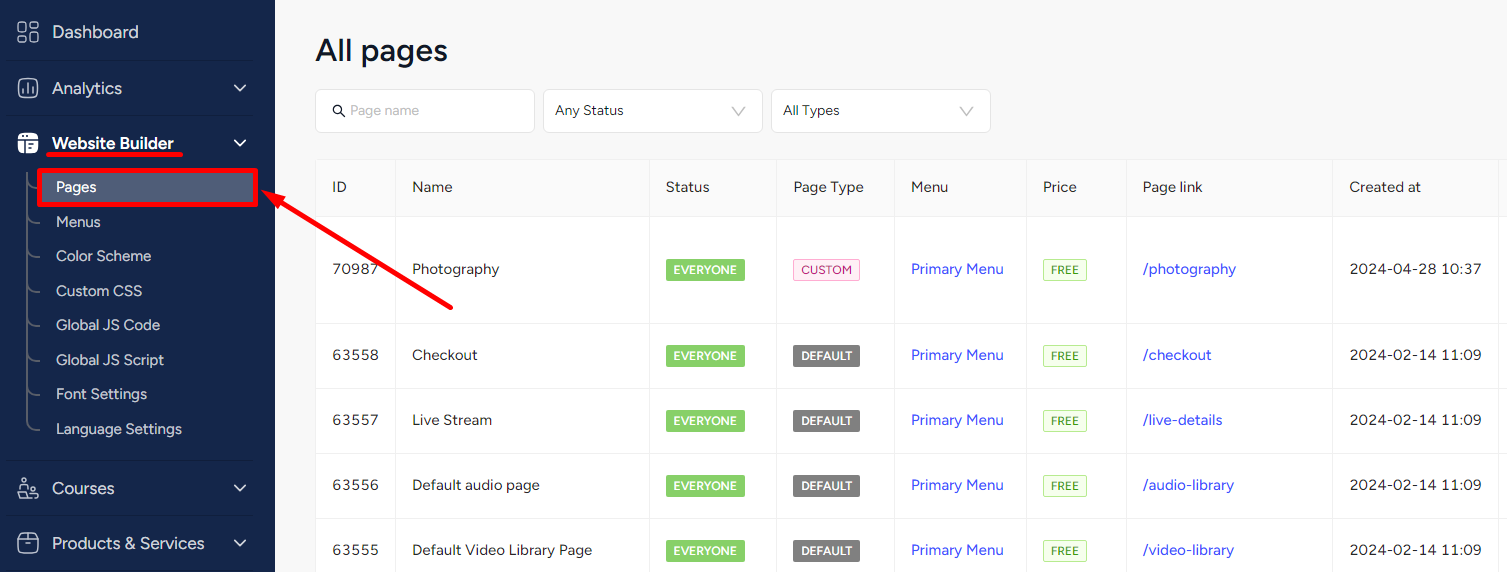Image resolution: width=1507 pixels, height=572 pixels.
Task: Click the Dashboard grid icon
Action: tap(28, 32)
